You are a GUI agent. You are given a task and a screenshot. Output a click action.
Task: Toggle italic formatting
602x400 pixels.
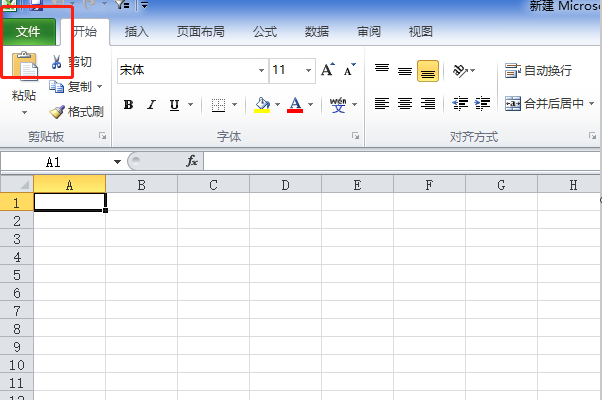(152, 104)
